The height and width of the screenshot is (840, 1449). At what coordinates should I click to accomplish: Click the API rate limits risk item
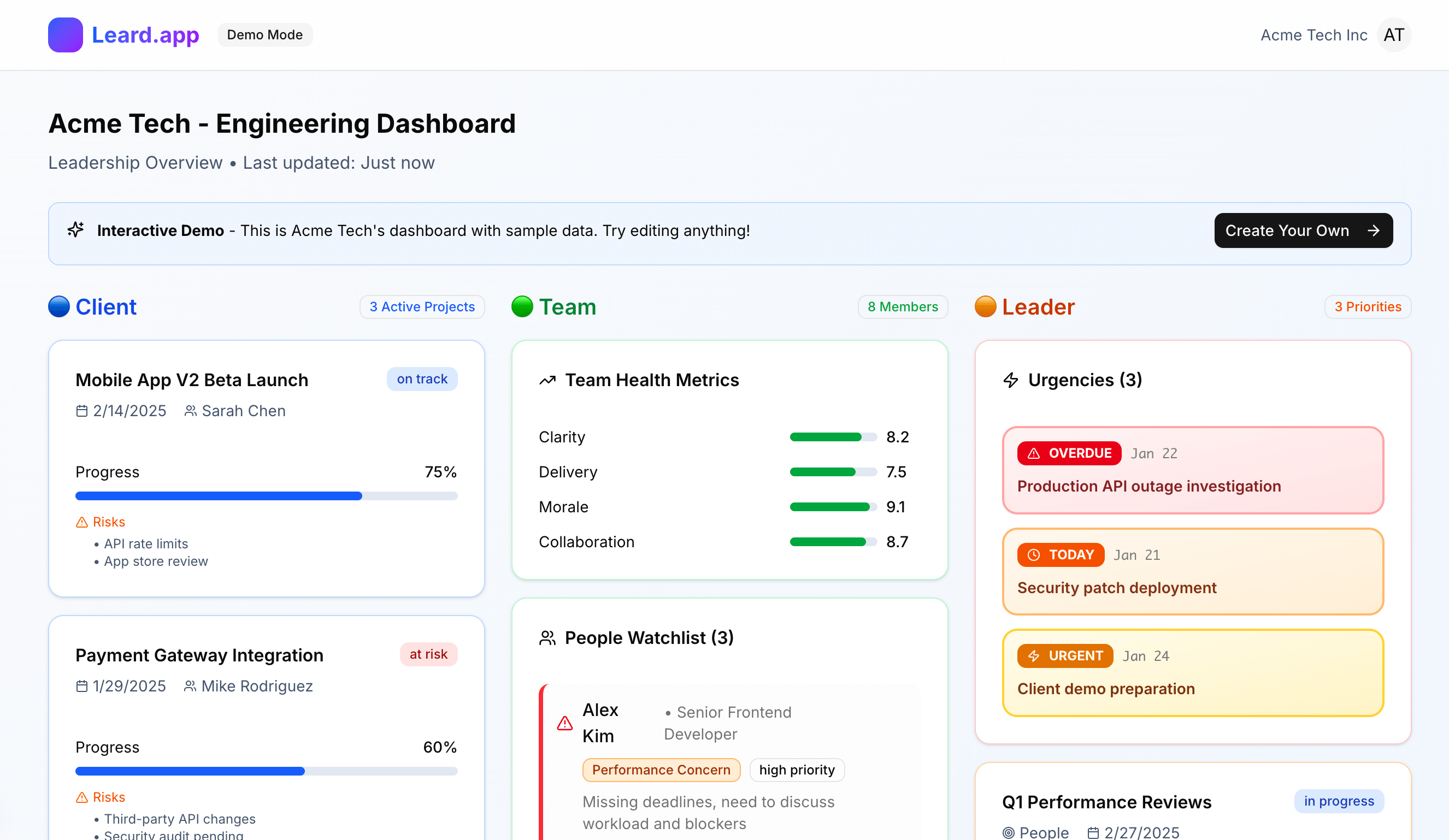coord(146,544)
